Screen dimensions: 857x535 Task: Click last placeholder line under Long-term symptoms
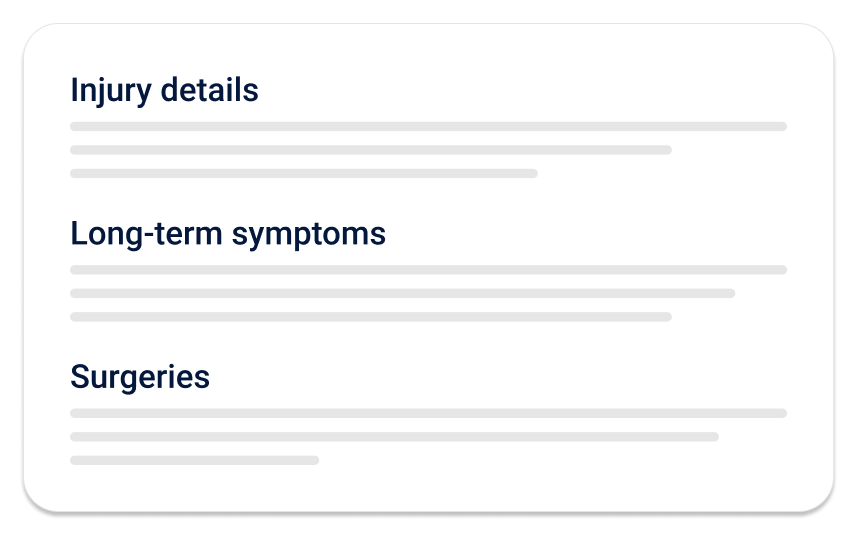click(x=370, y=317)
